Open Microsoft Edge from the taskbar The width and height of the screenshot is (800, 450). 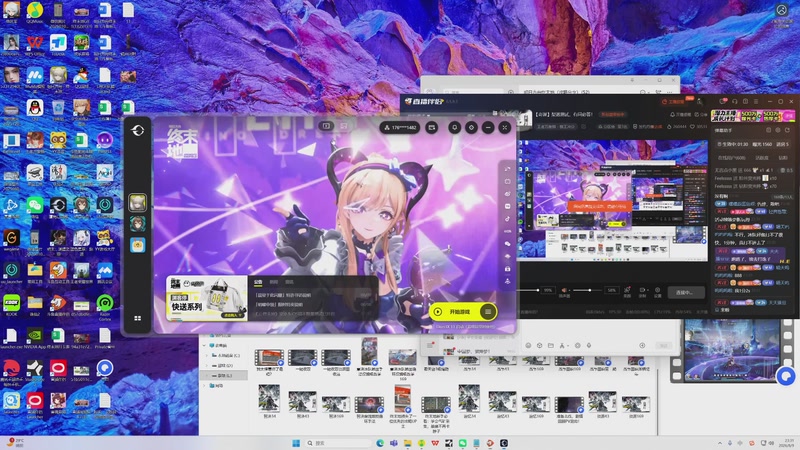click(380, 443)
